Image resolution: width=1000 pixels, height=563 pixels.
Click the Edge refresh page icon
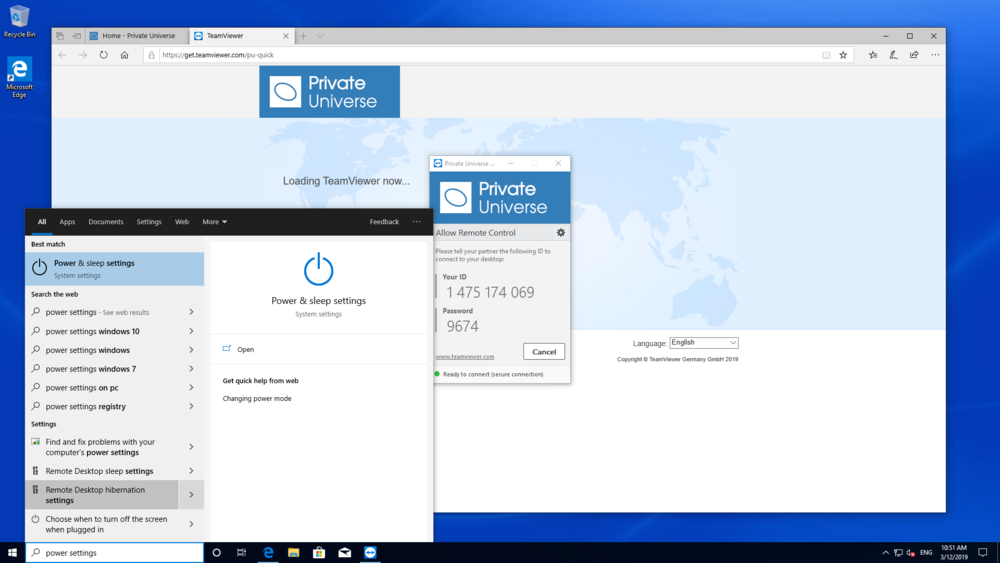103,55
